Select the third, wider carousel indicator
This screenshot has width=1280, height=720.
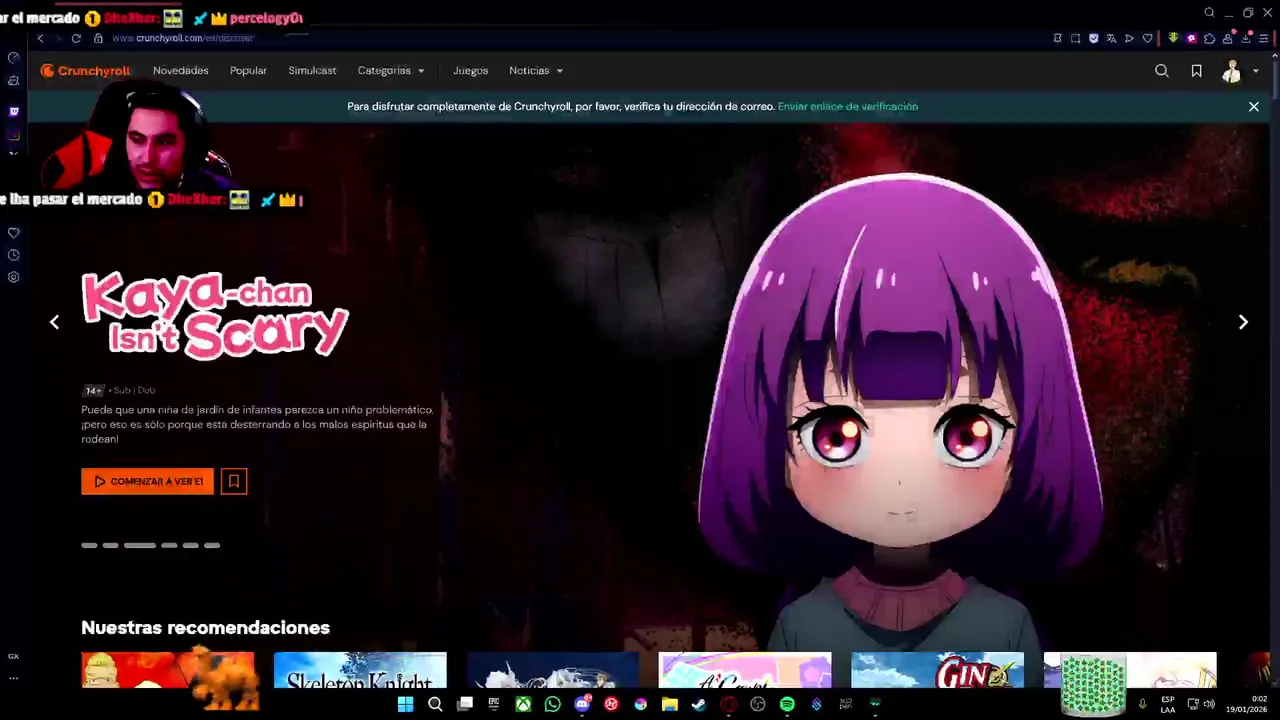click(x=140, y=545)
